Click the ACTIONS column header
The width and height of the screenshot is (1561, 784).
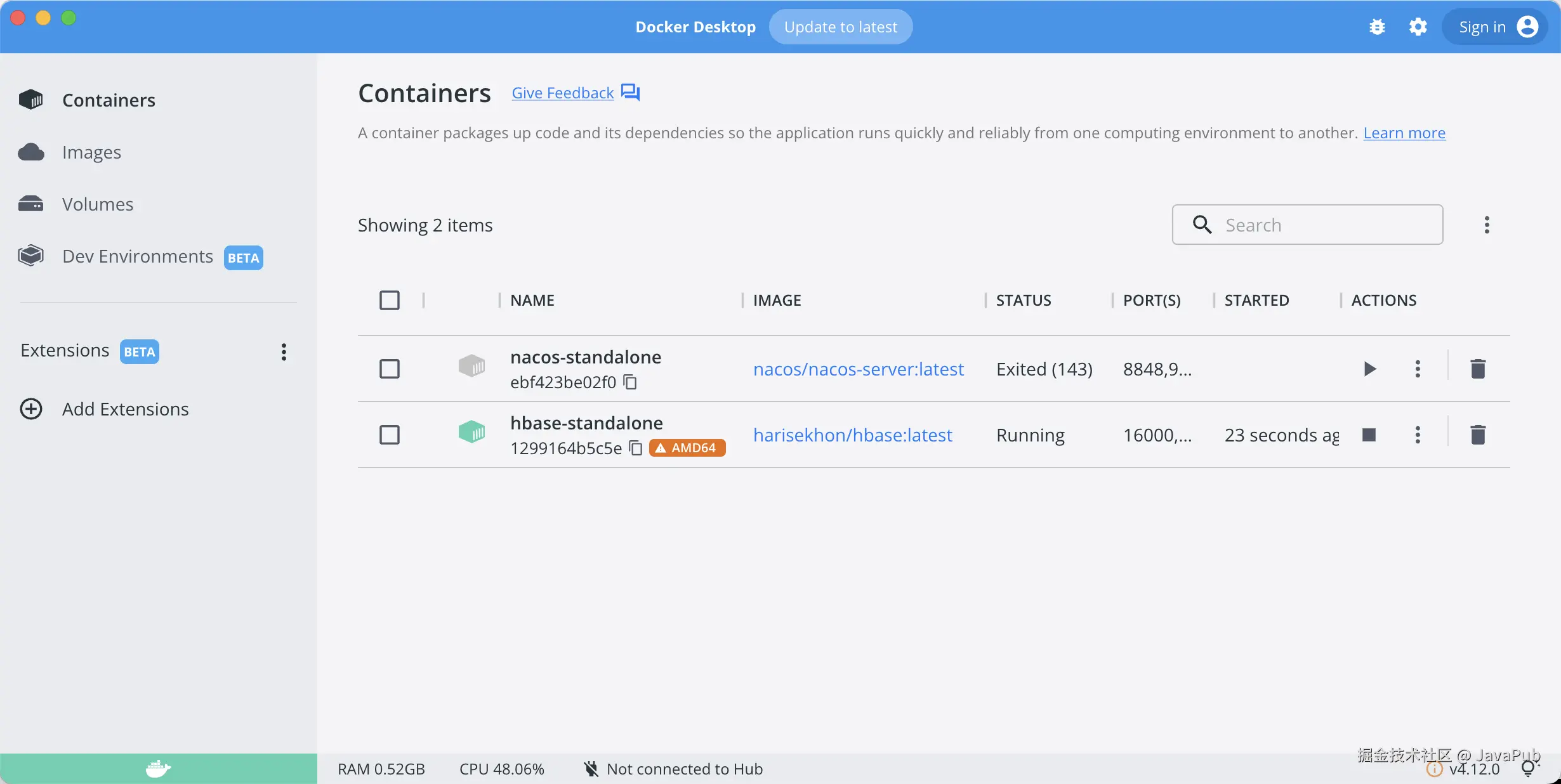point(1384,300)
